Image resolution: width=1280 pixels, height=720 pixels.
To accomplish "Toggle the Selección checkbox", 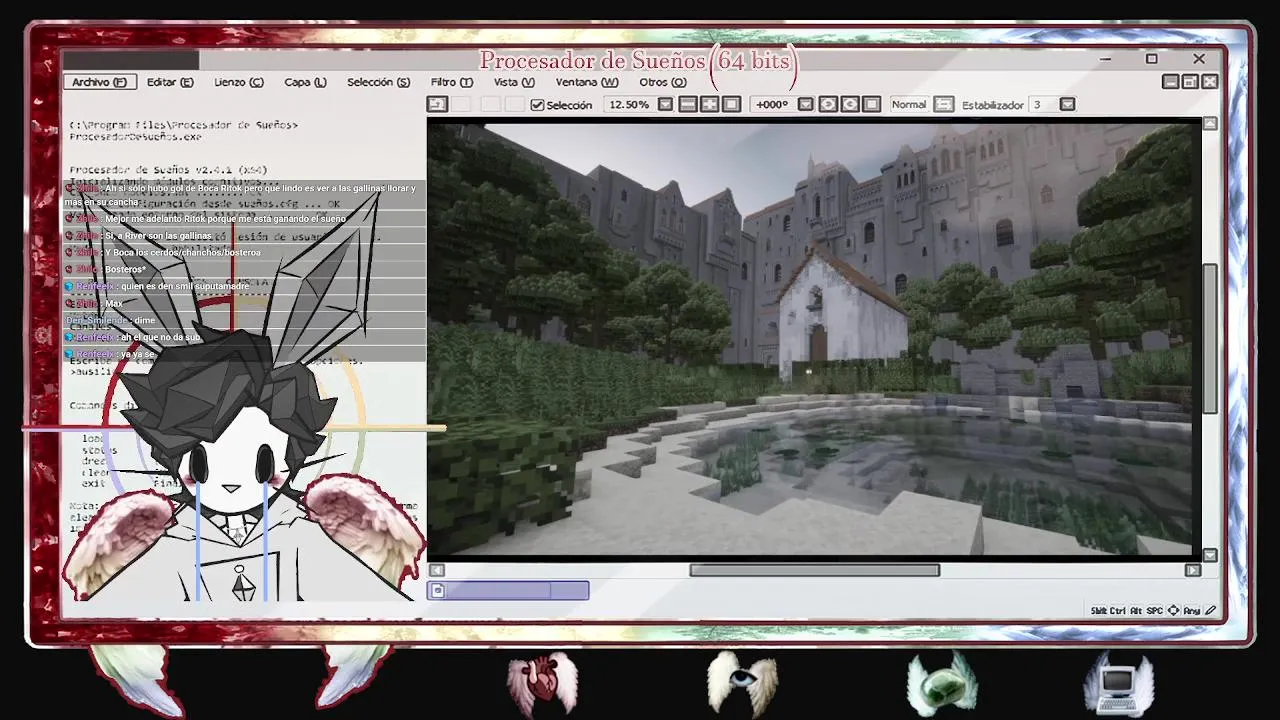I will [537, 105].
